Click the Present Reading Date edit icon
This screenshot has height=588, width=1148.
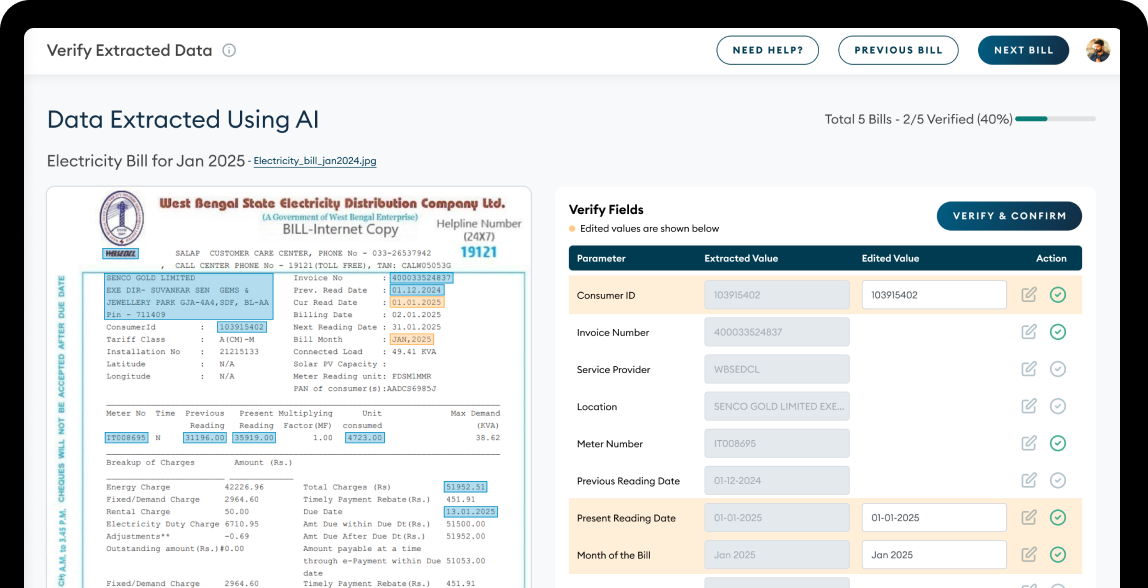coord(1028,517)
